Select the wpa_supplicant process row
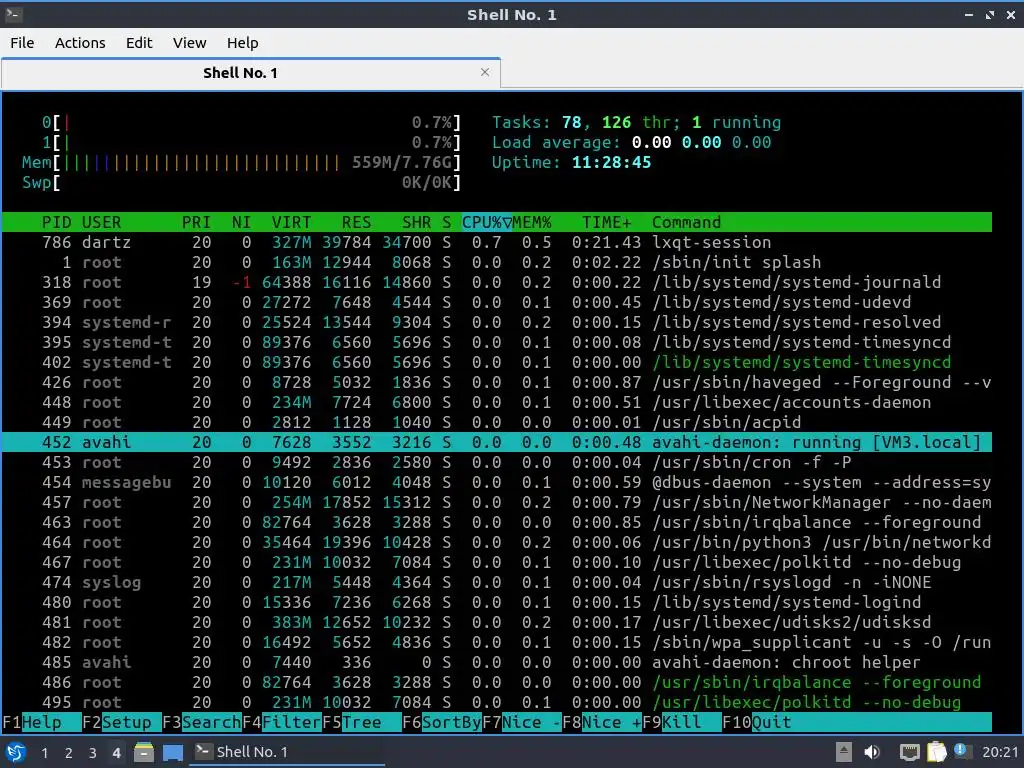 click(x=497, y=643)
